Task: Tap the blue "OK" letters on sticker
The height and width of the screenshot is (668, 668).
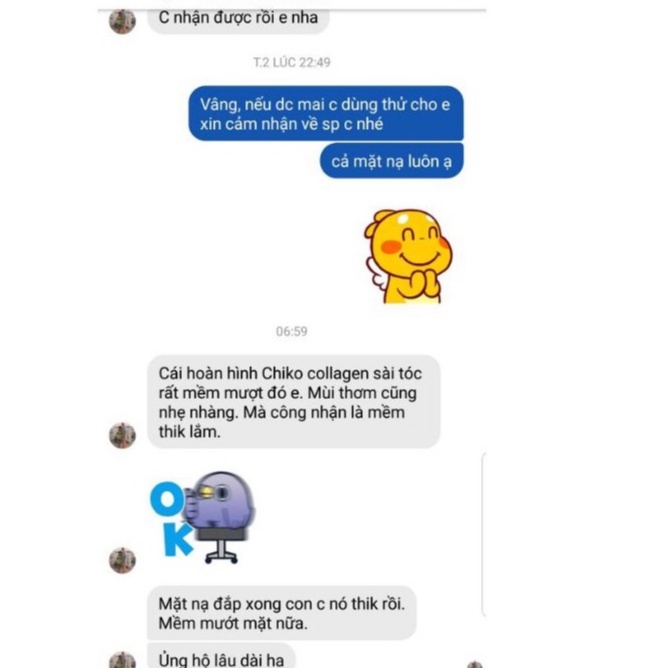Action: coord(170,519)
